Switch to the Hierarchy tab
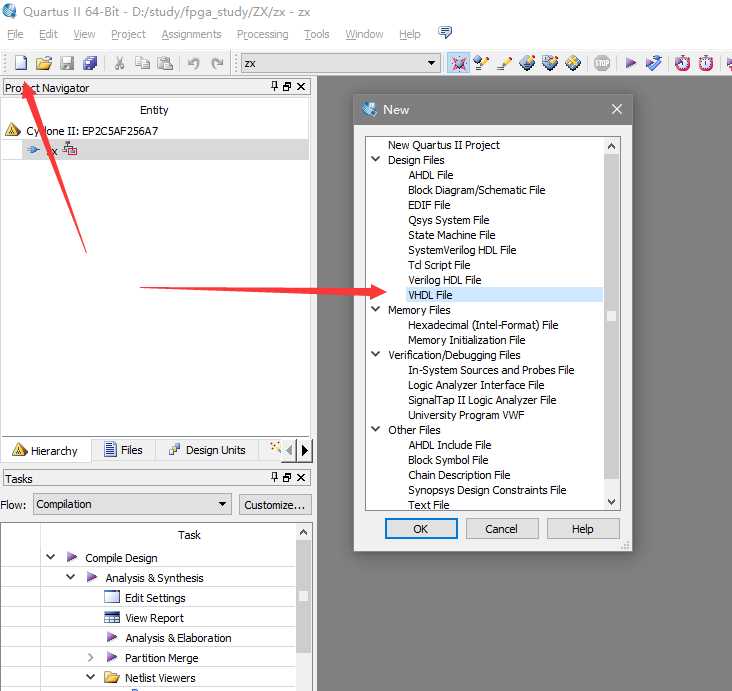This screenshot has height=691, width=732. [46, 451]
